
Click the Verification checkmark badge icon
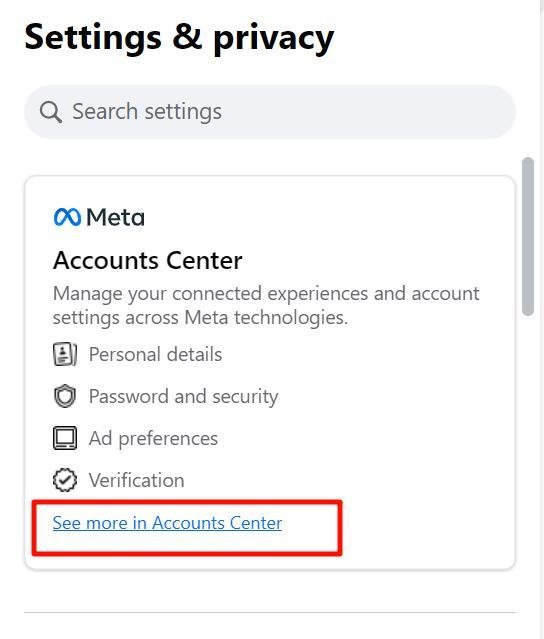pos(65,480)
